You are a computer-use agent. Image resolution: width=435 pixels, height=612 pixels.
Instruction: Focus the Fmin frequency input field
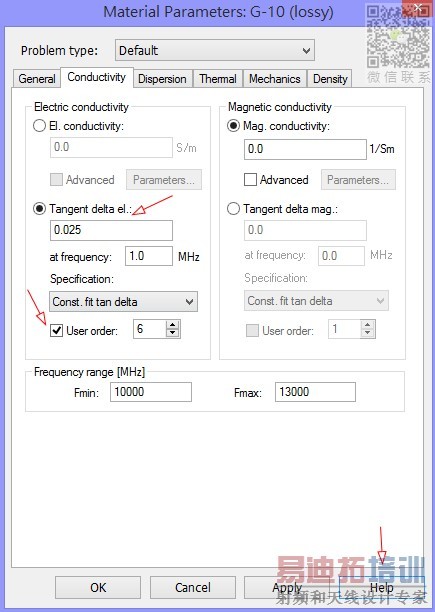click(x=151, y=392)
